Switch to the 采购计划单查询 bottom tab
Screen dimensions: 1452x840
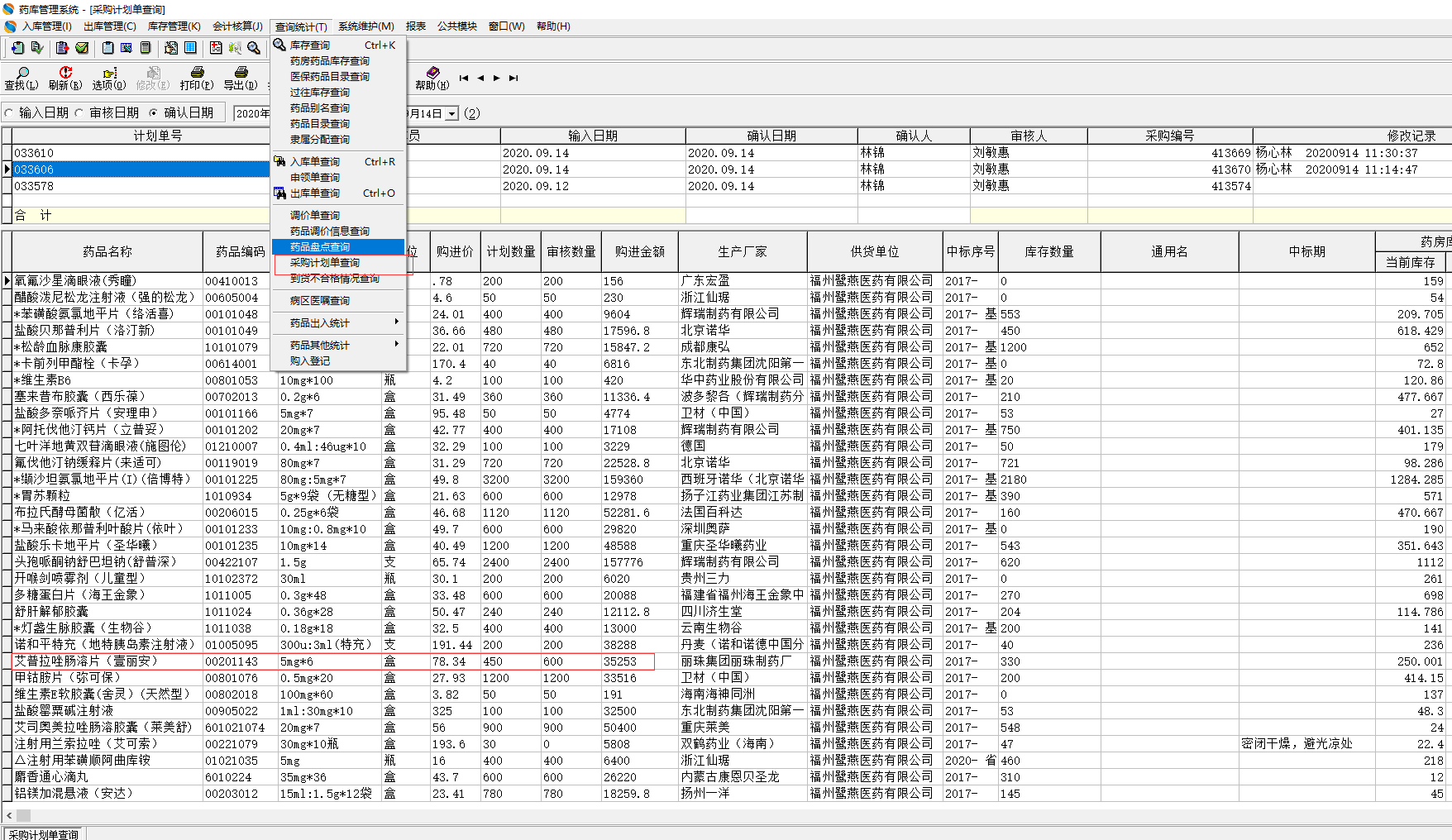coord(44,834)
